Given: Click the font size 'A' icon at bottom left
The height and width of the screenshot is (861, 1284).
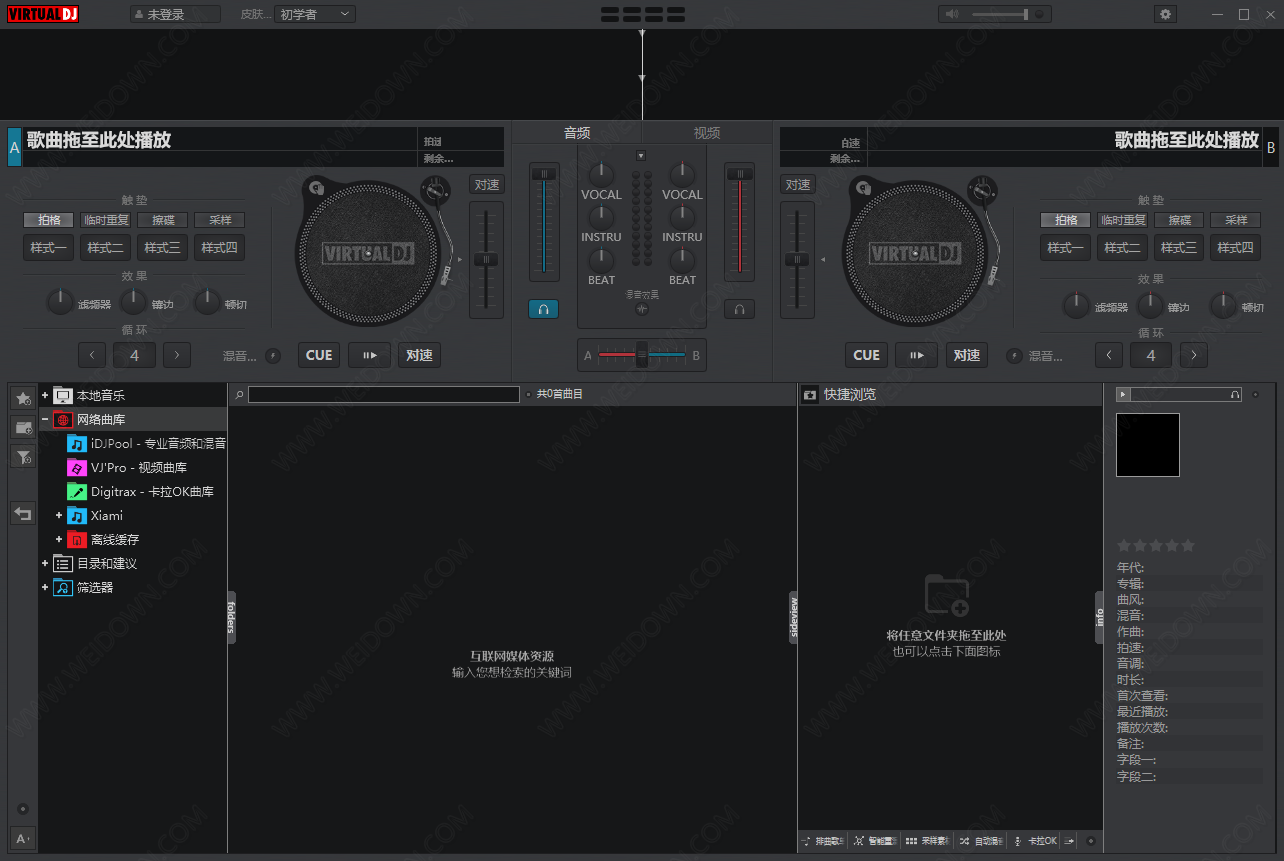Looking at the screenshot, I should pyautogui.click(x=22, y=838).
